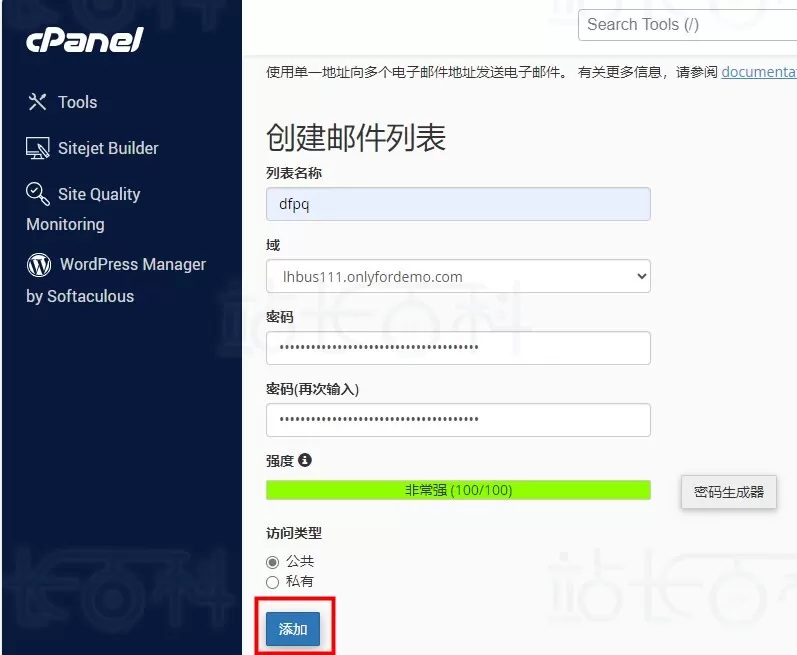Click the 密码(再次输入) confirm field

click(x=458, y=420)
